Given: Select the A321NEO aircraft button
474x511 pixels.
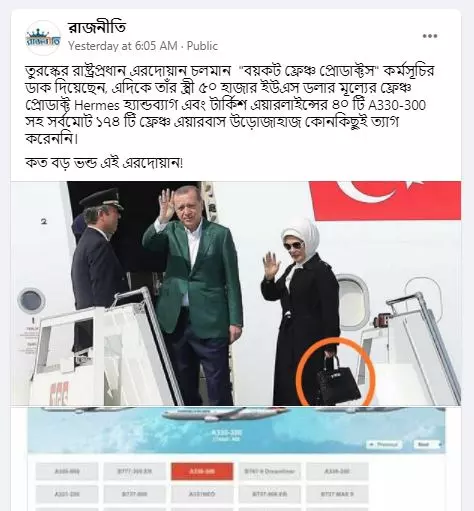Looking at the screenshot, I should coord(202,494).
